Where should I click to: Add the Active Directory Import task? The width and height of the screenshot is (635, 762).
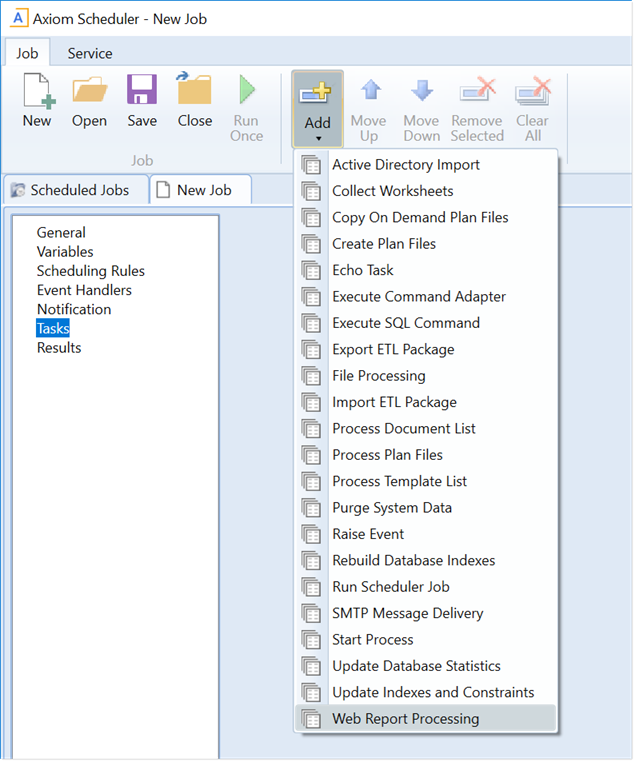(x=405, y=165)
